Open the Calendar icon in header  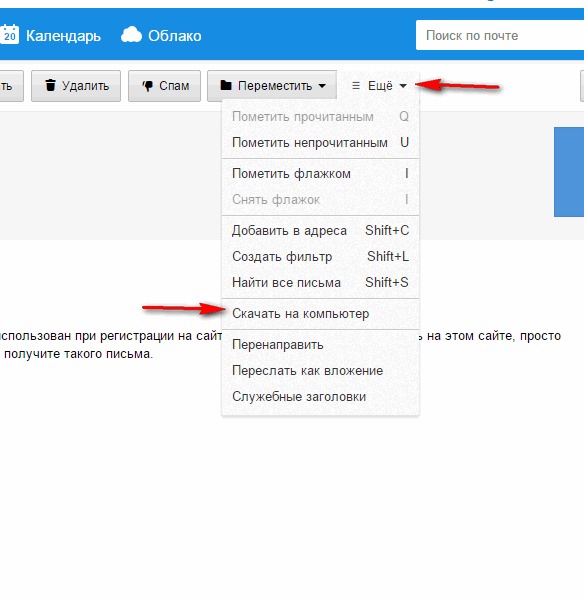[9, 35]
